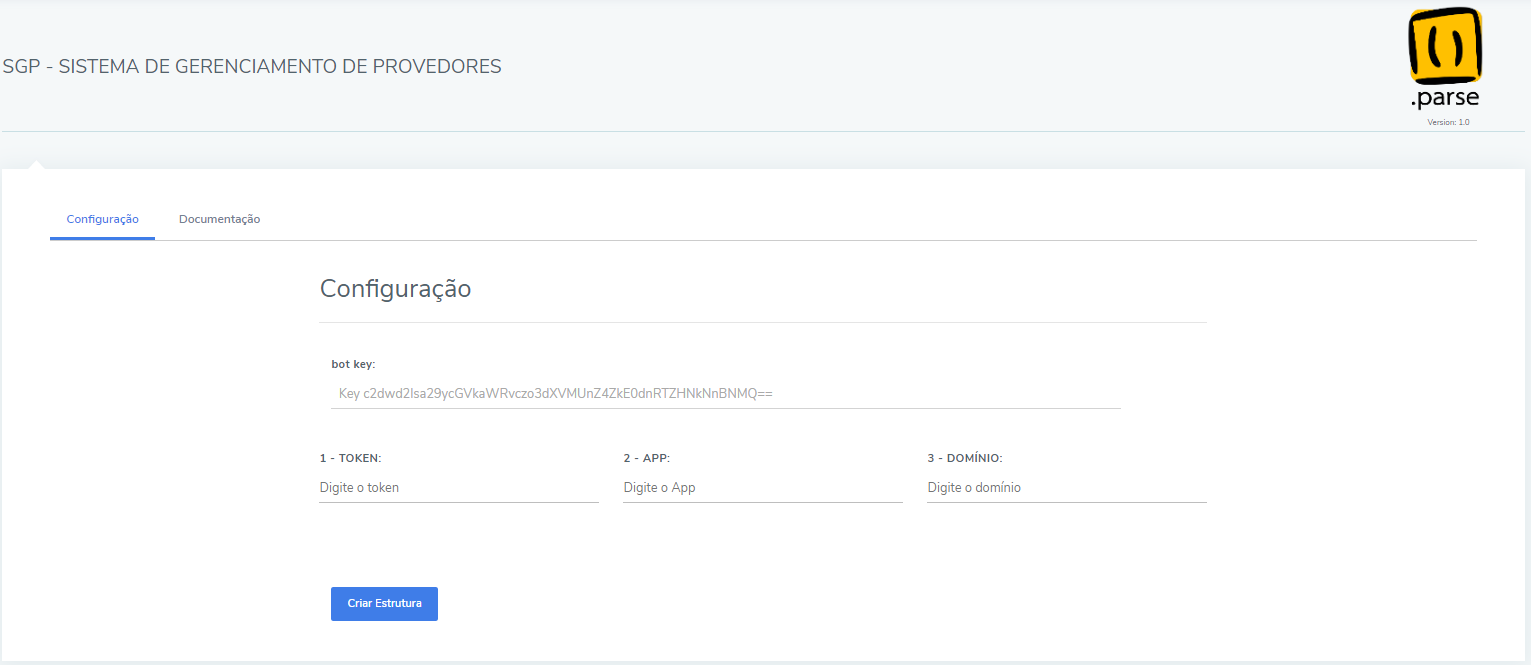Select the 'Digite o App' input
Screen dimensions: 1531x665
[763, 488]
